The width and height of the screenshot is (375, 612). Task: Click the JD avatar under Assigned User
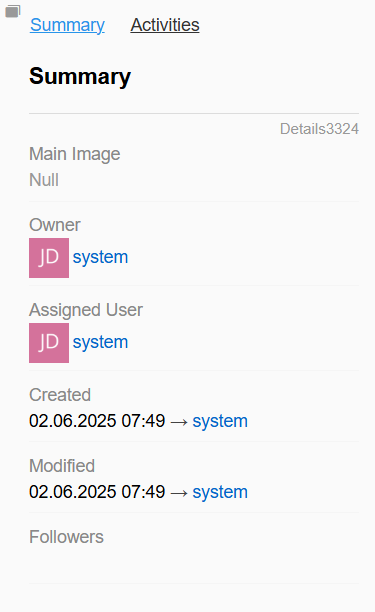(x=49, y=343)
